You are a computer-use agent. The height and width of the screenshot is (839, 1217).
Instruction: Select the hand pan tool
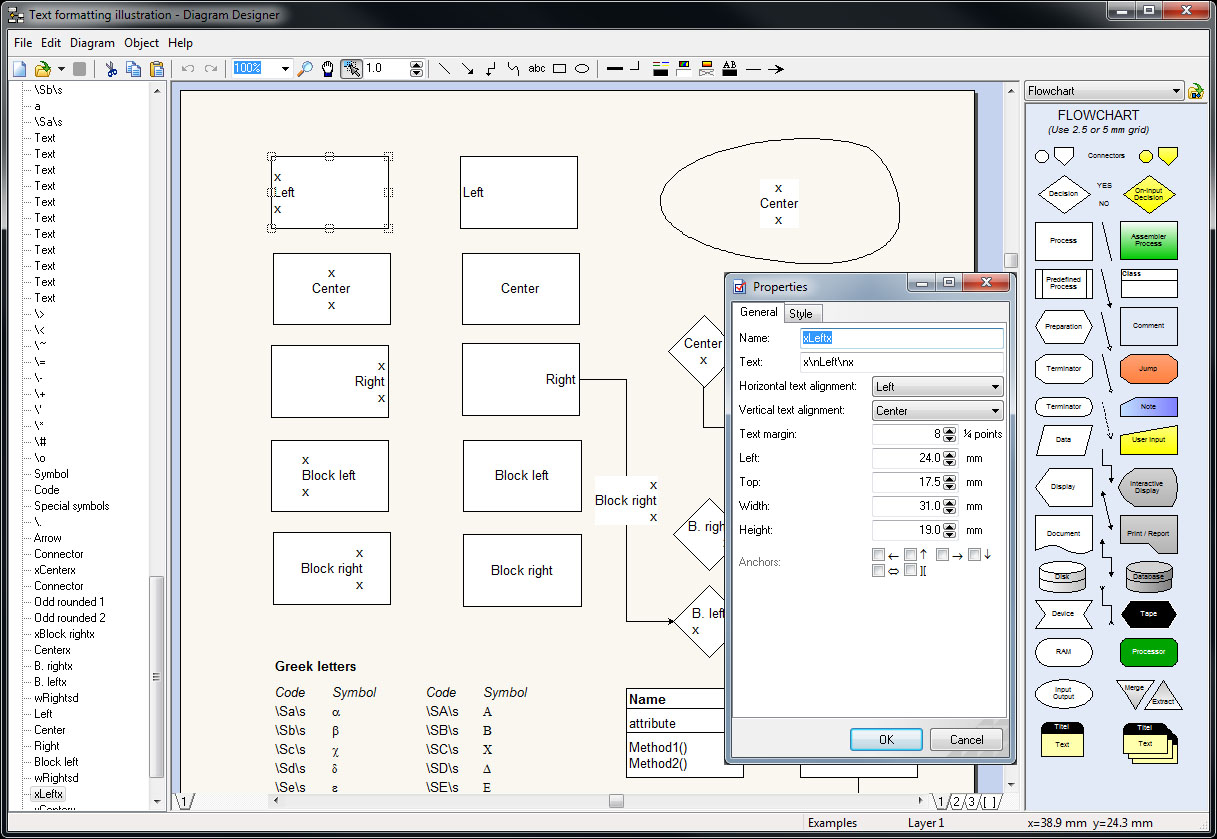327,69
